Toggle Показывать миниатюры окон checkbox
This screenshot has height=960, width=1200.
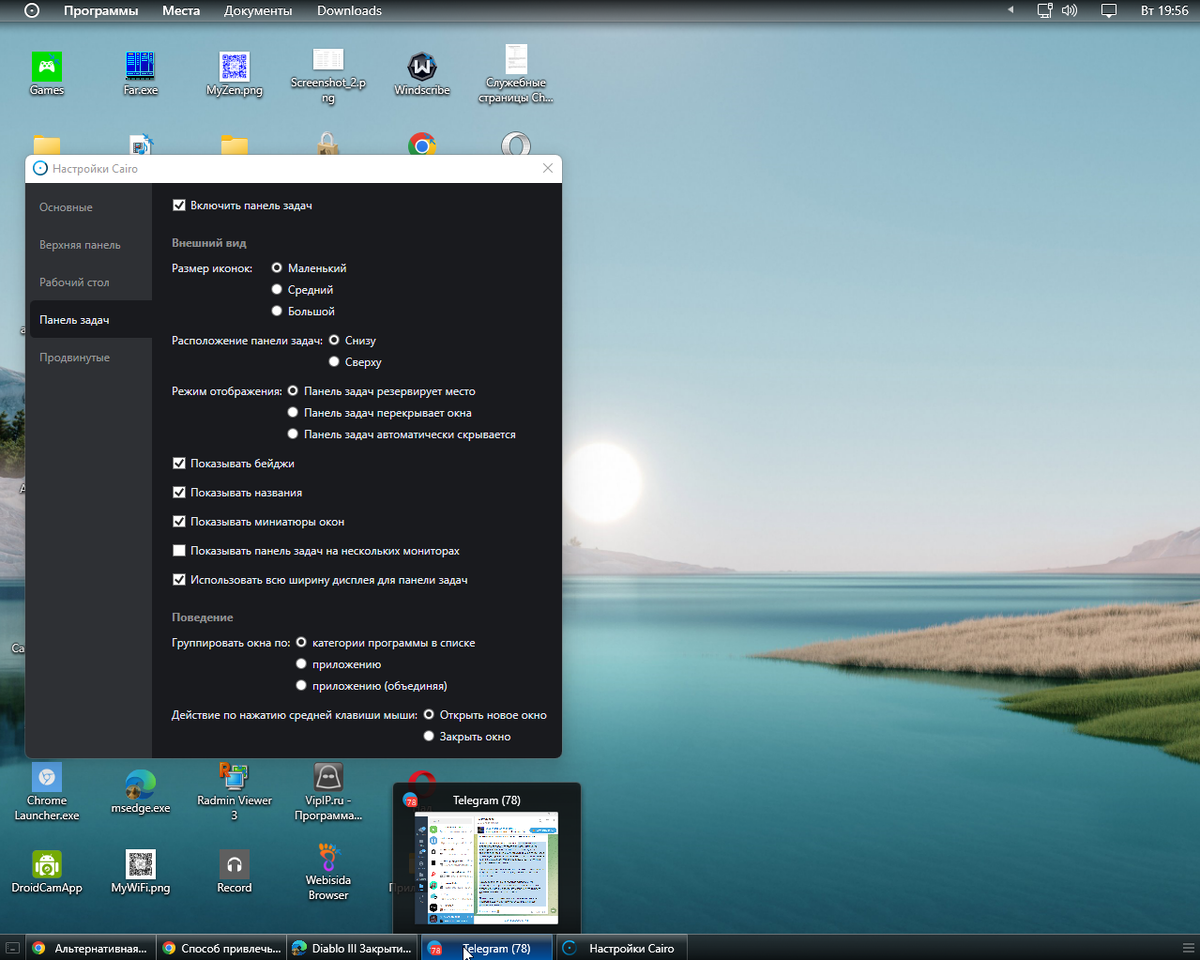(x=179, y=521)
